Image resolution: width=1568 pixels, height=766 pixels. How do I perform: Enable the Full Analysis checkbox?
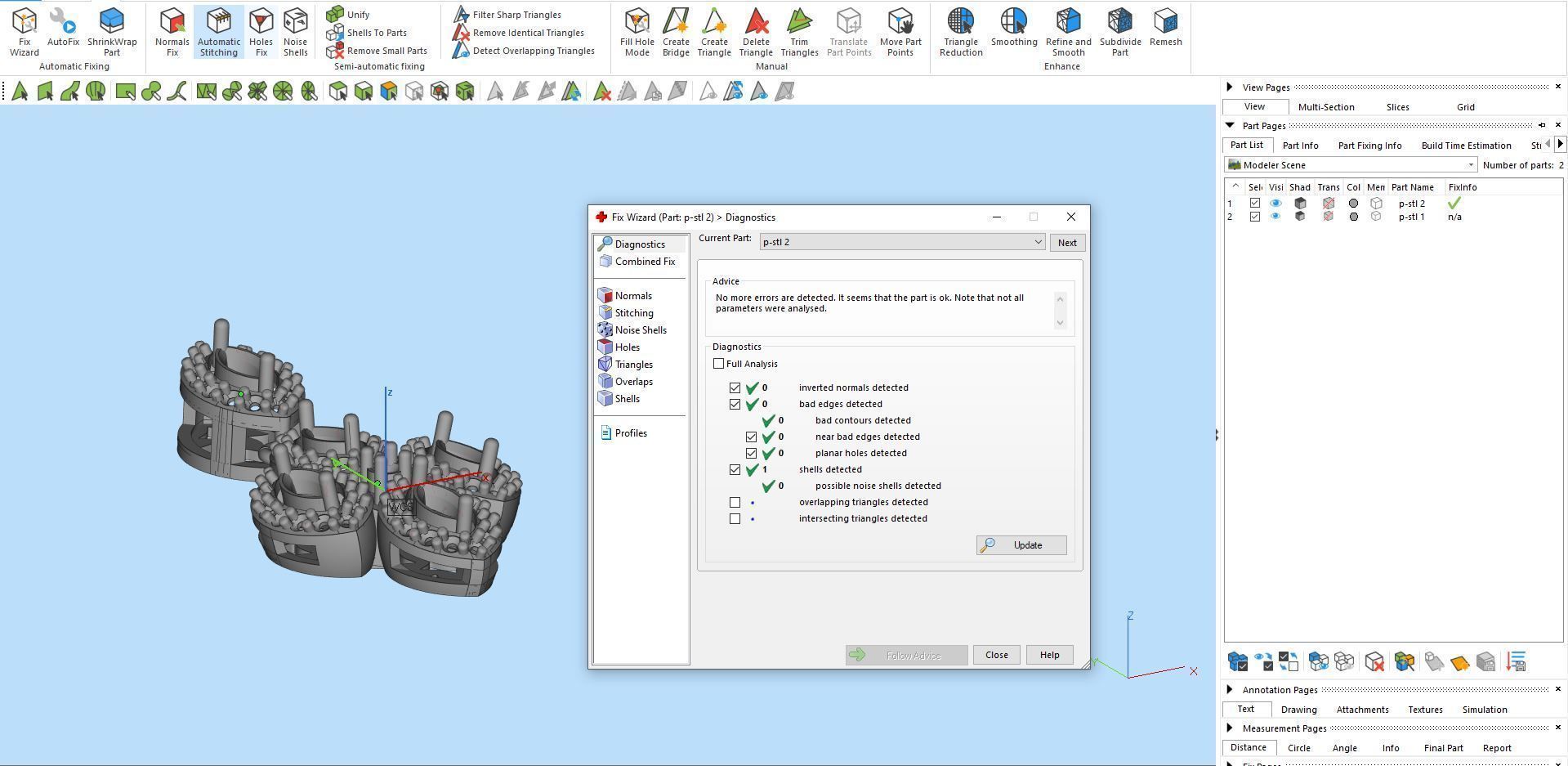point(719,364)
